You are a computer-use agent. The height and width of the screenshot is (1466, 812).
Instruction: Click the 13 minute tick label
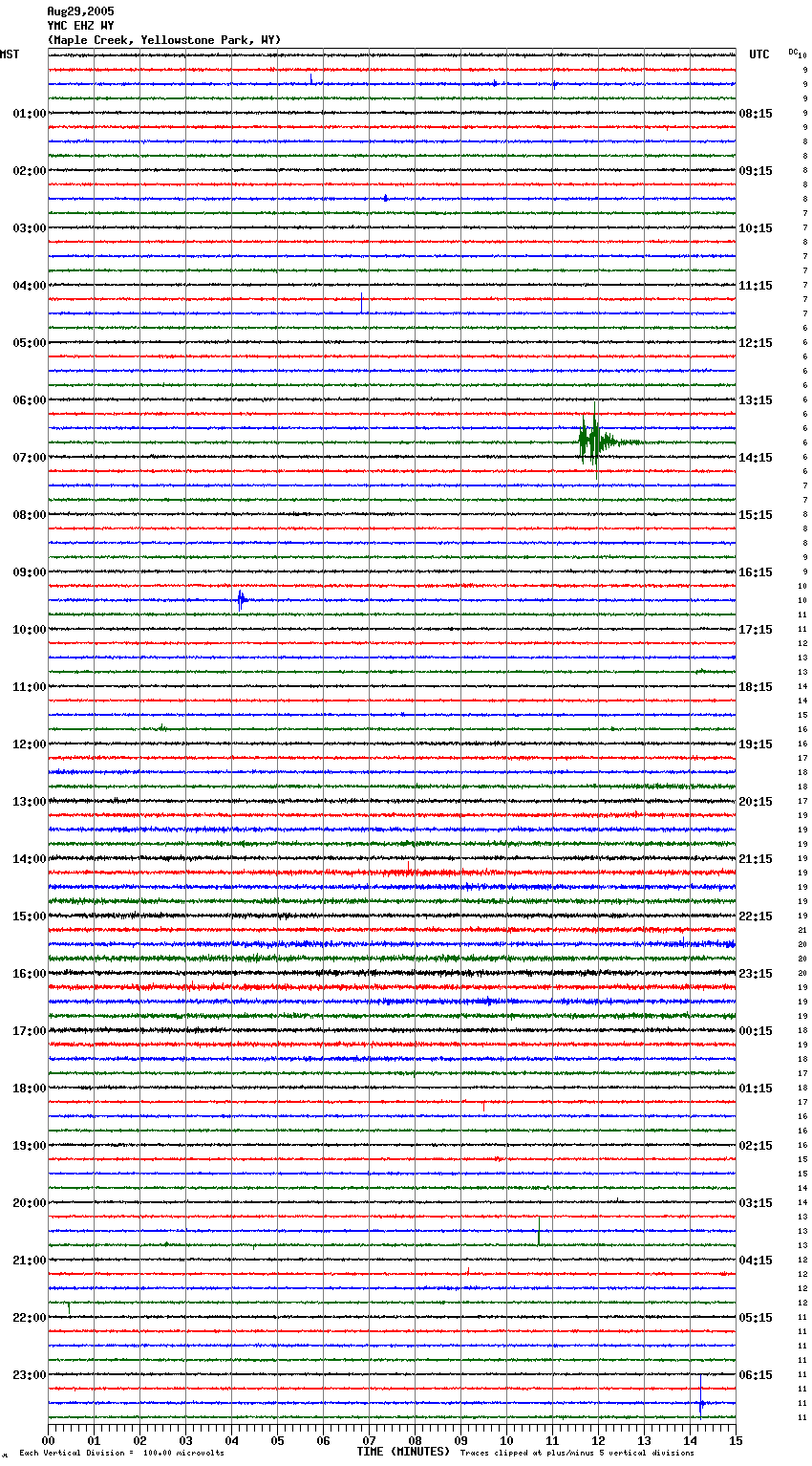pos(644,1440)
